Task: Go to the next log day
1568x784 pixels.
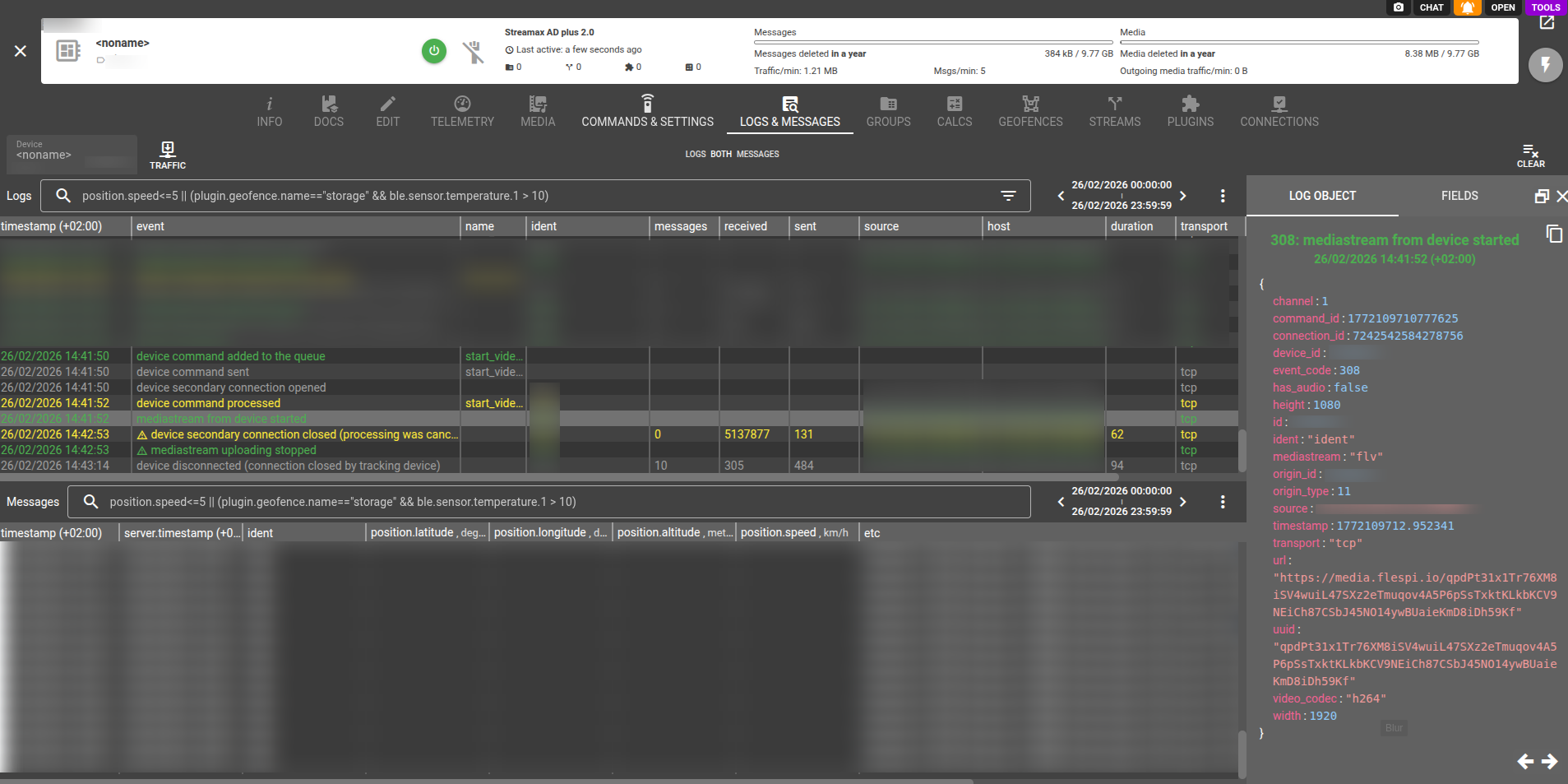Action: pyautogui.click(x=1183, y=196)
